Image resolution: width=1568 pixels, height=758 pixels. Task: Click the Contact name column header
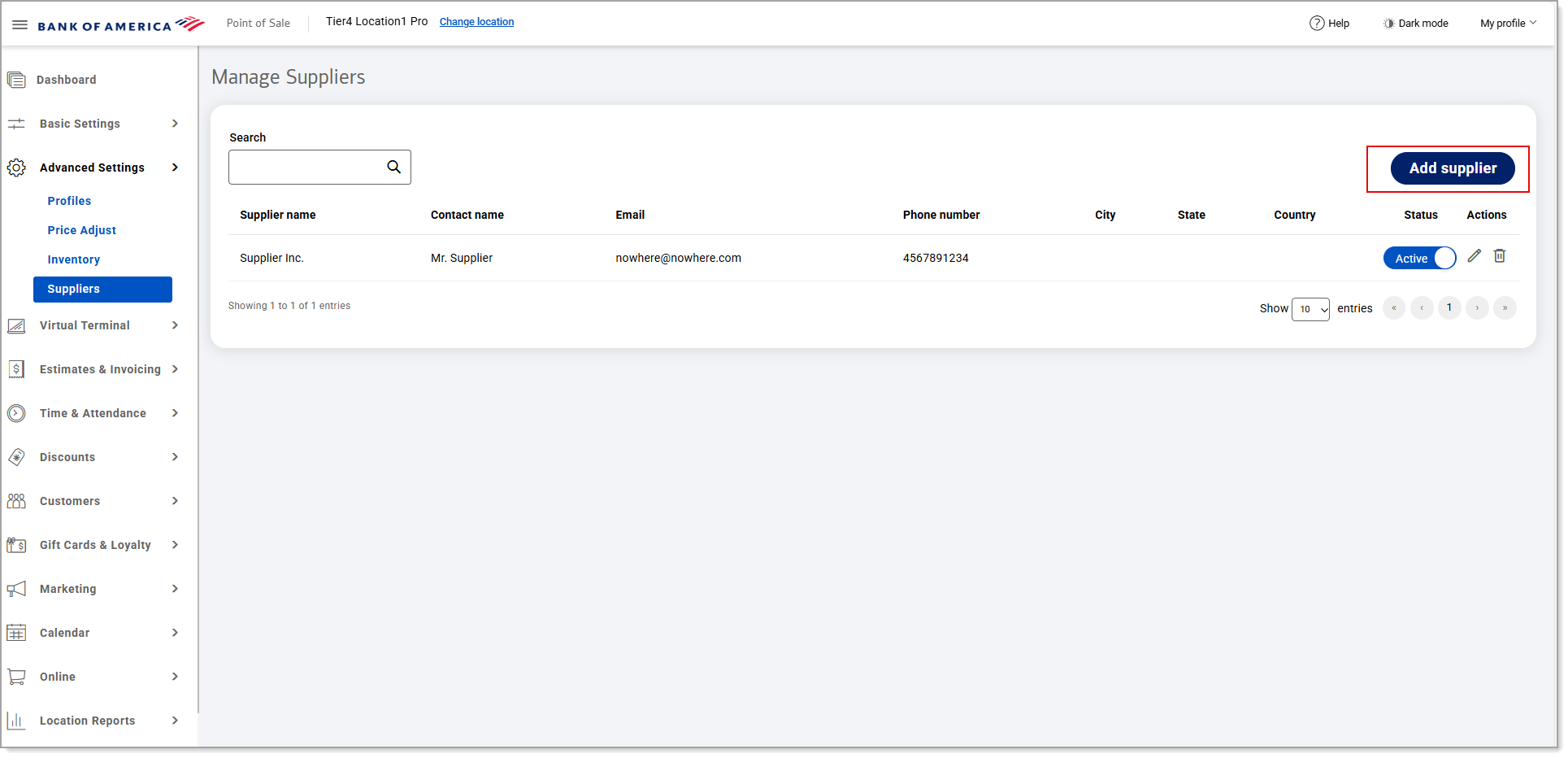467,215
